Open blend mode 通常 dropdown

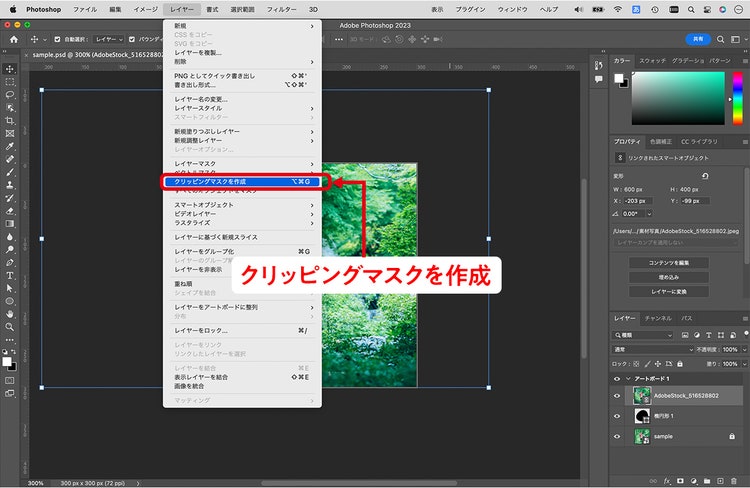[653, 350]
